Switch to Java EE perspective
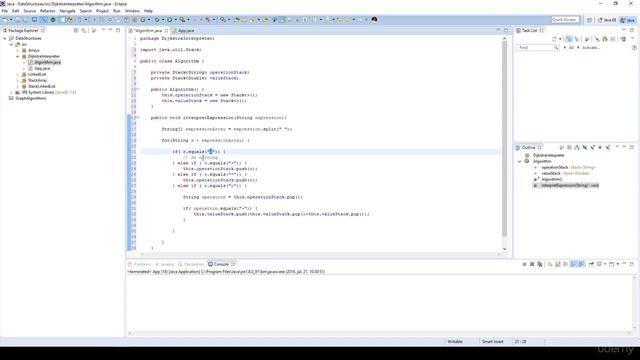 607,20
